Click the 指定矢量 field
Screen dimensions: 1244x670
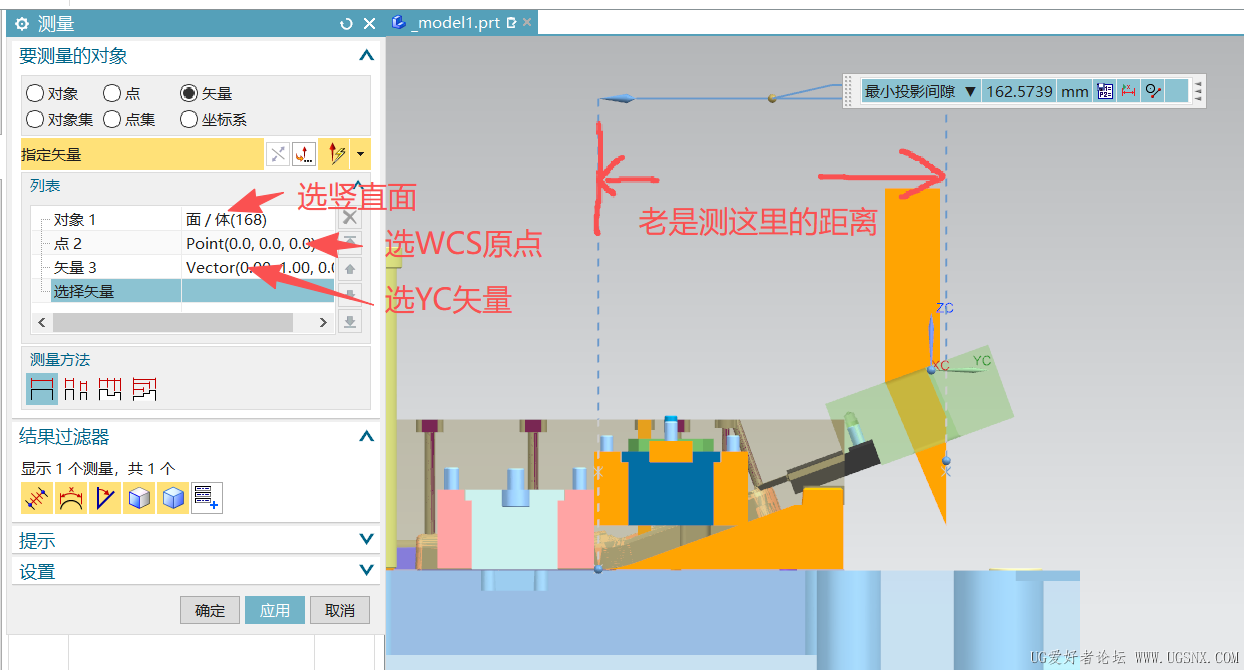(141, 154)
